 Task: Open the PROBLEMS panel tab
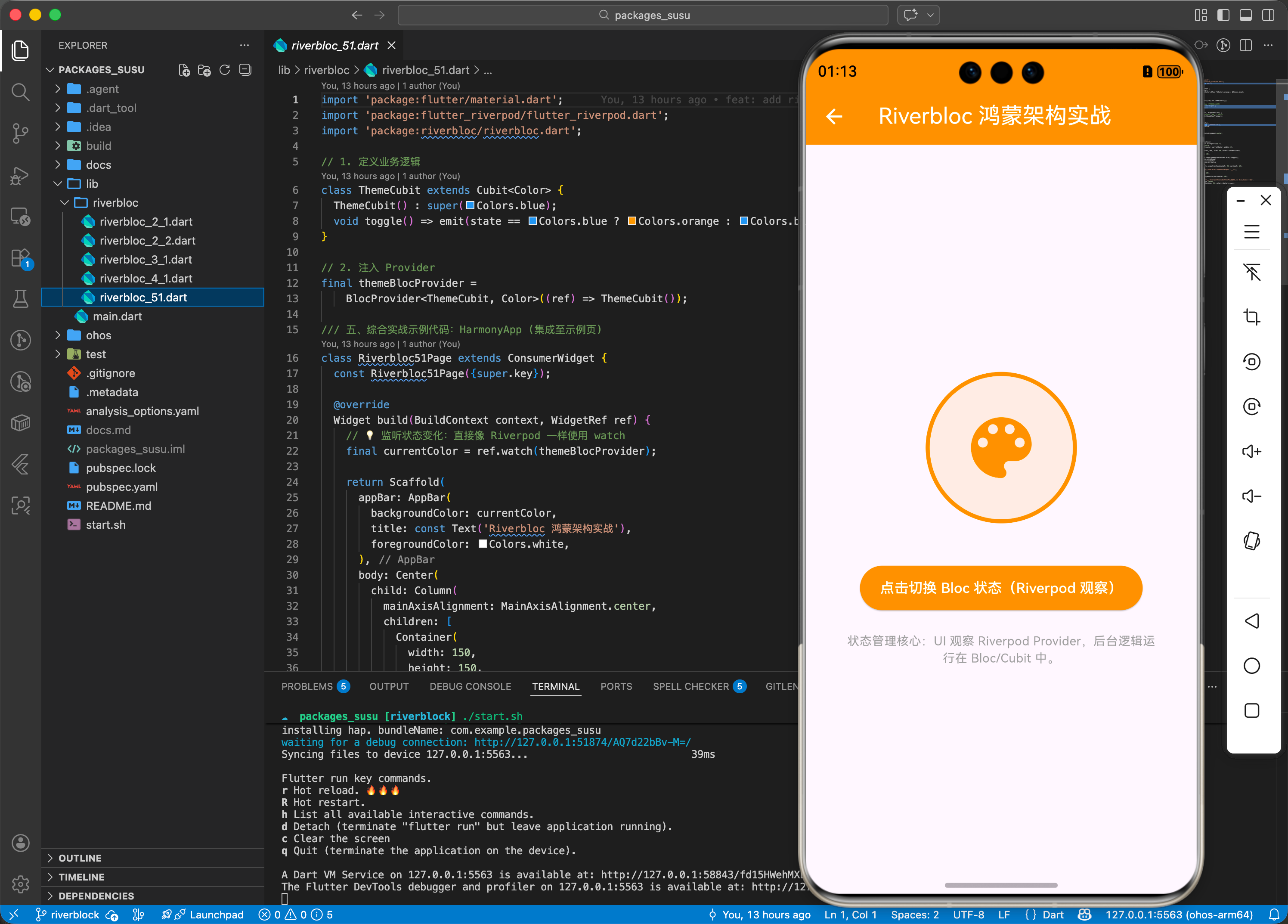[307, 686]
